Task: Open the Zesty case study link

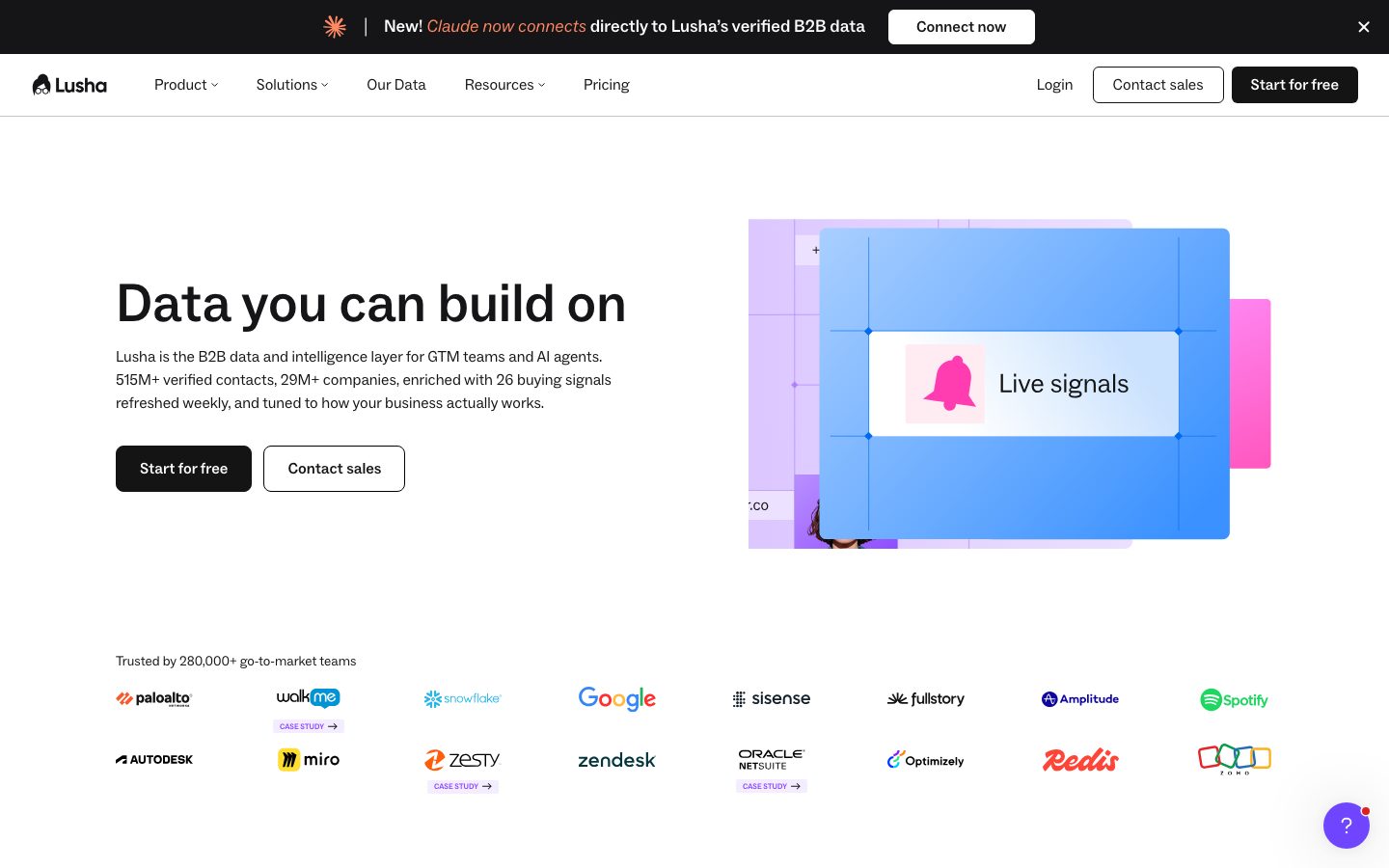Action: pyautogui.click(x=463, y=786)
